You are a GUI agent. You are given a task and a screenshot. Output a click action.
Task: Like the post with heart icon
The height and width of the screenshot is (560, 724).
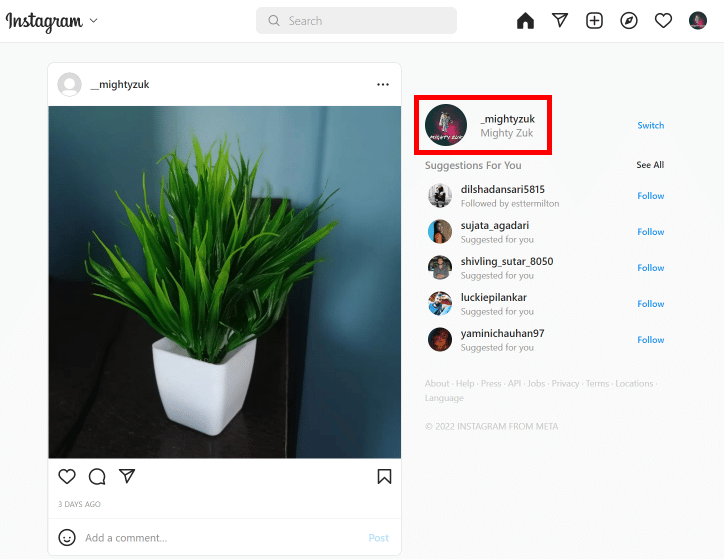[67, 476]
